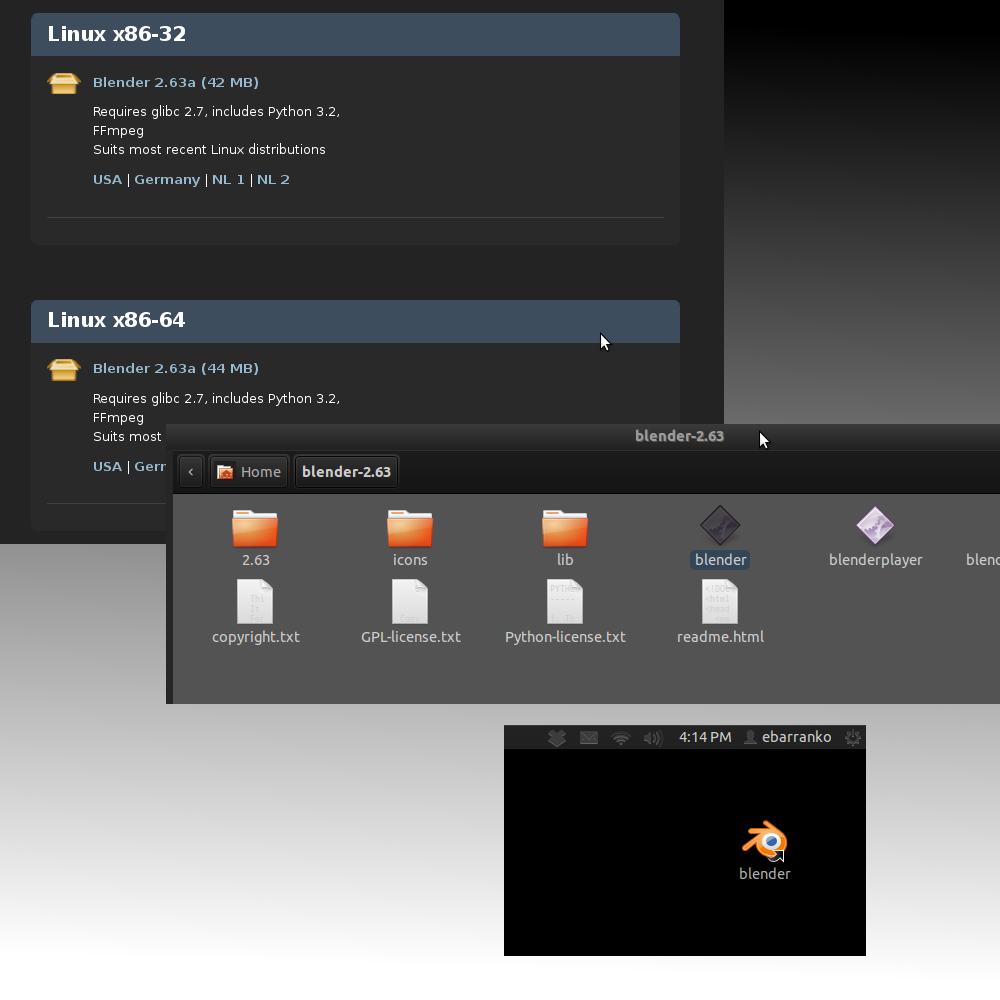Screen dimensions: 1000x1000
Task: Select the blenderplayer executable icon
Action: [875, 526]
